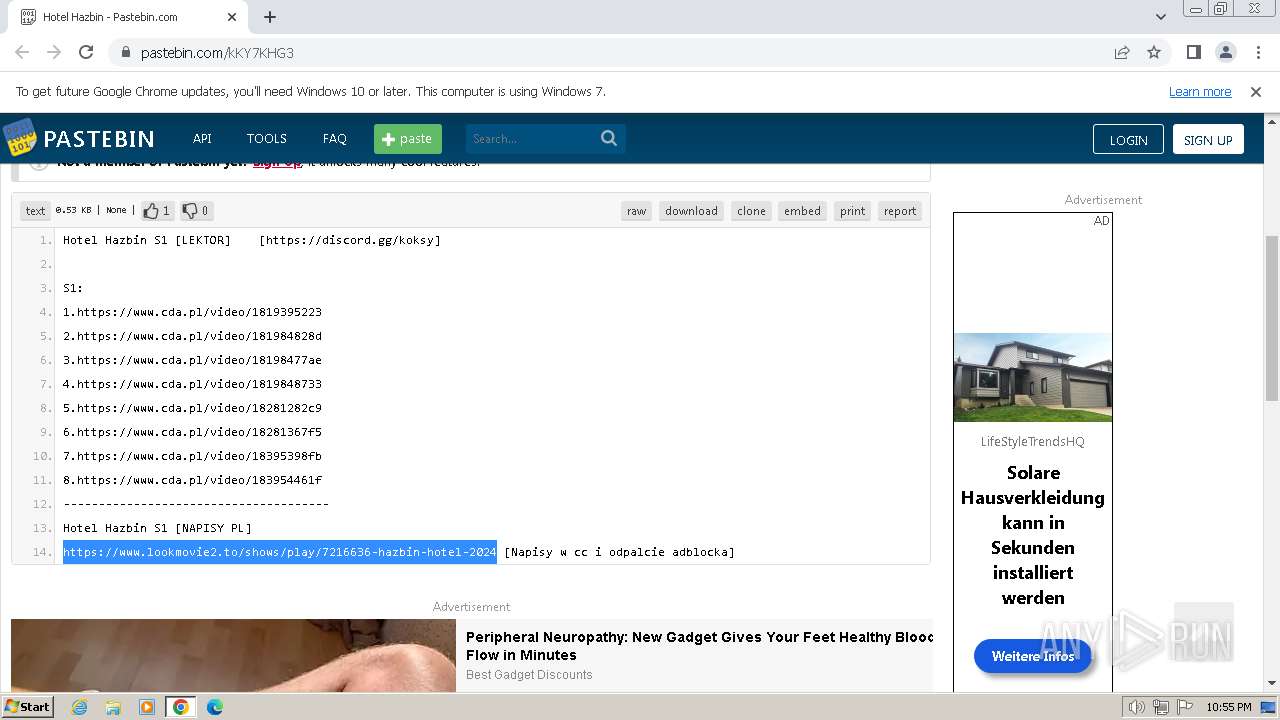Open the FAQ menu item

tap(334, 139)
